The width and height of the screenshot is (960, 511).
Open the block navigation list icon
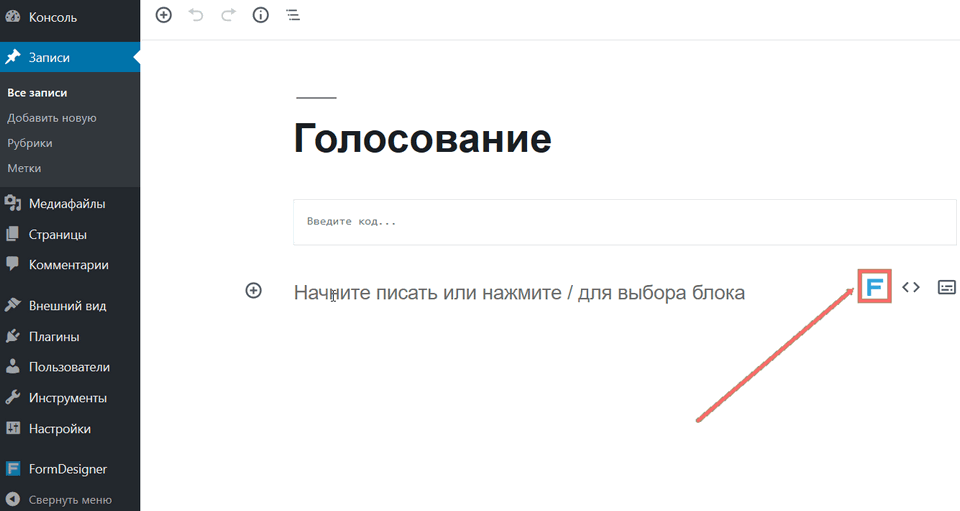pyautogui.click(x=293, y=15)
